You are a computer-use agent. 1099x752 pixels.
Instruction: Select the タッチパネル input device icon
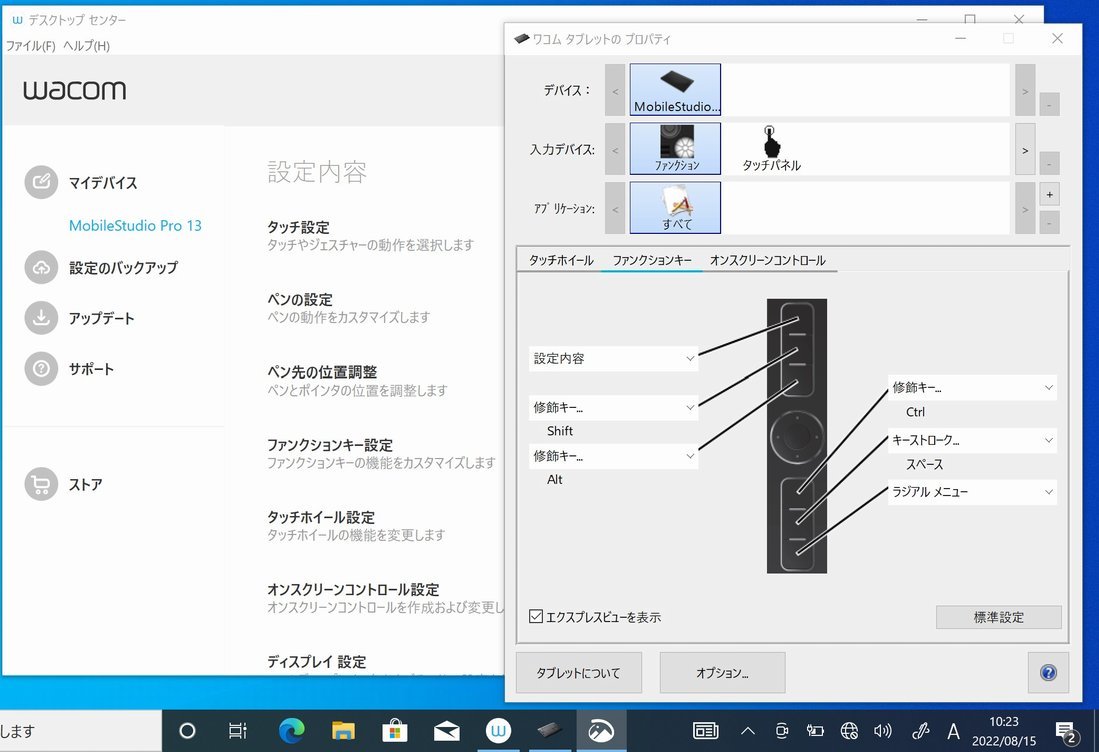pos(771,149)
